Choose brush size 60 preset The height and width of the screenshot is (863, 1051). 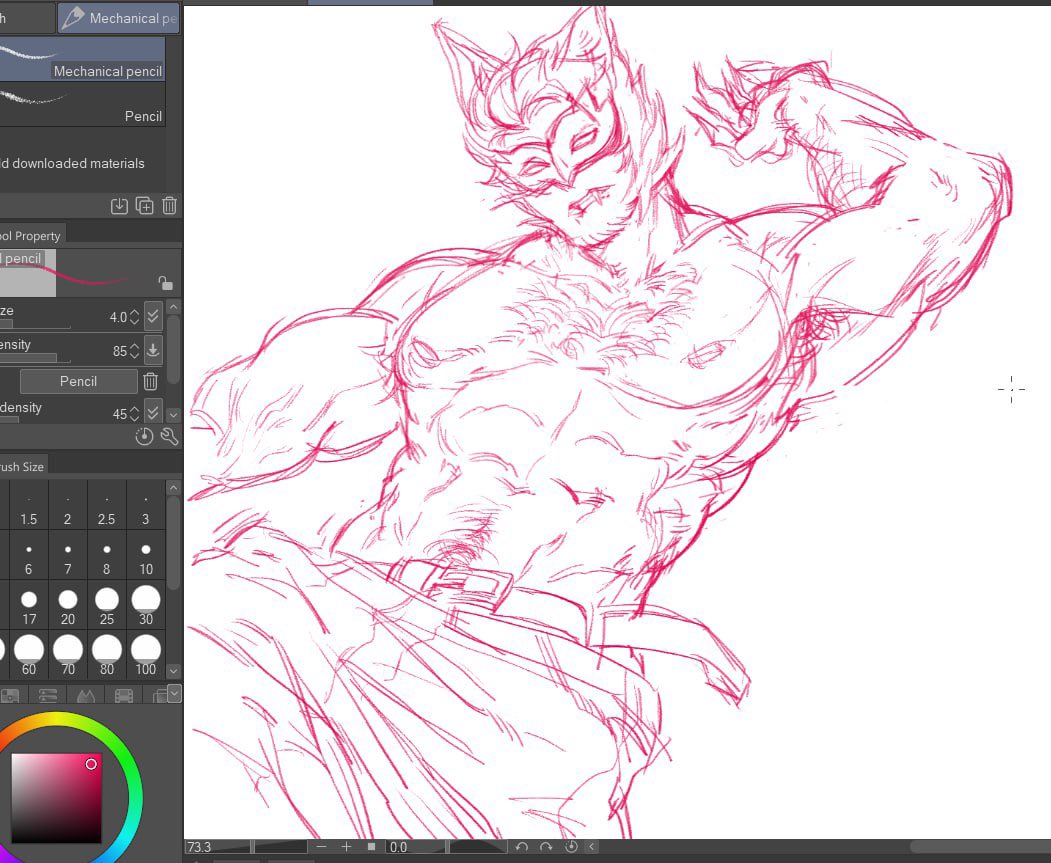pos(28,655)
